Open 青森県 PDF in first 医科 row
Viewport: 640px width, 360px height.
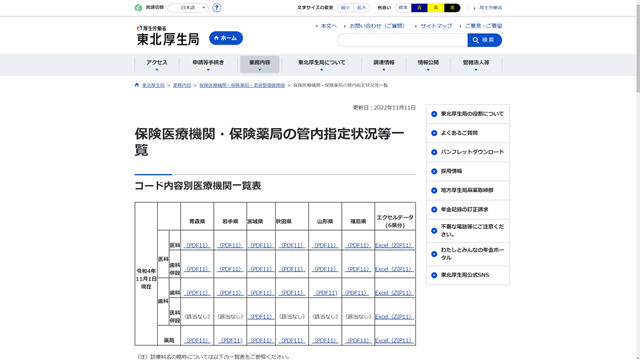(197, 245)
